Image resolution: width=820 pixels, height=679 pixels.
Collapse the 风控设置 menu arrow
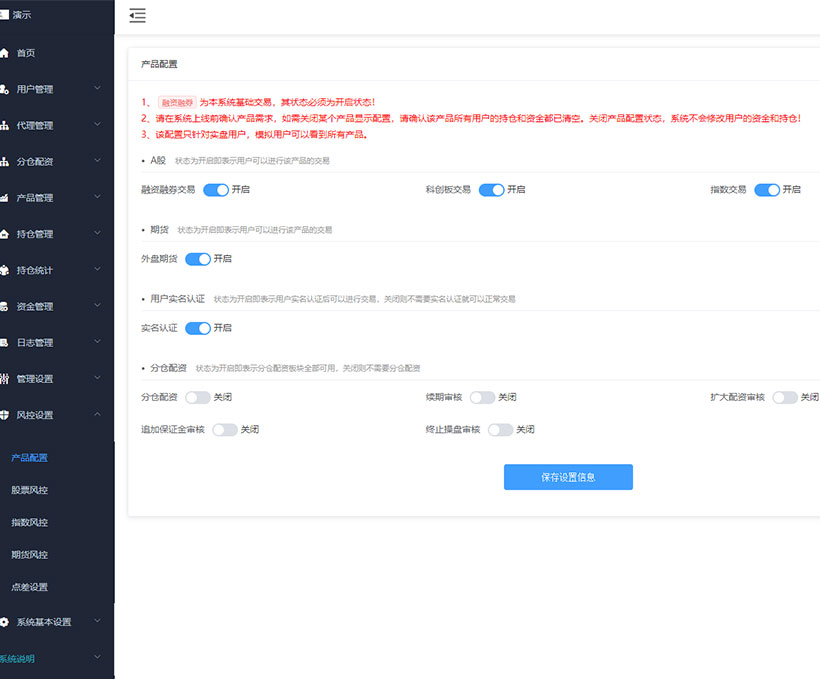97,413
